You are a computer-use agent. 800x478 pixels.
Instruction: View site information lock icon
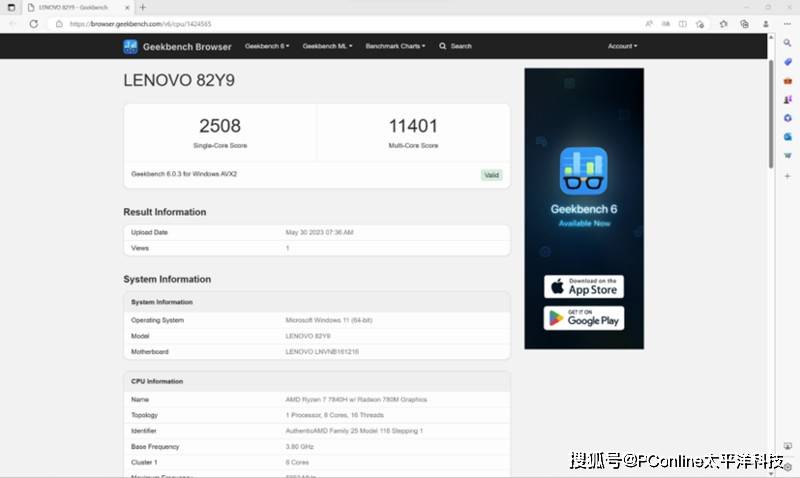[x=59, y=24]
